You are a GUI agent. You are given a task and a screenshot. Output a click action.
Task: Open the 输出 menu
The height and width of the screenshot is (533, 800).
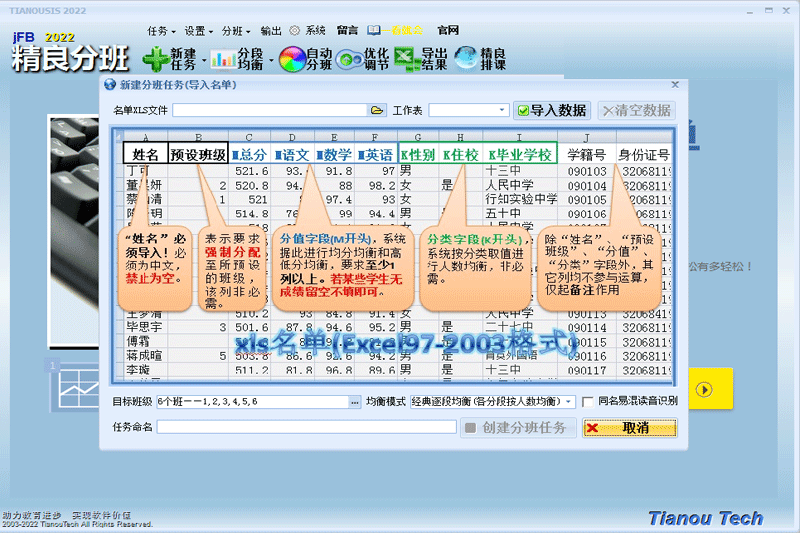click(x=271, y=31)
